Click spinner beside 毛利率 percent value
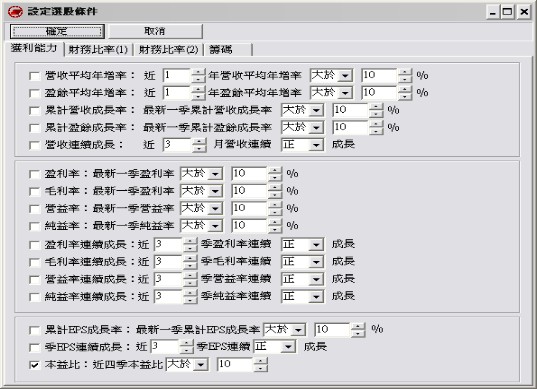This screenshot has height=389, width=537. click(x=275, y=191)
